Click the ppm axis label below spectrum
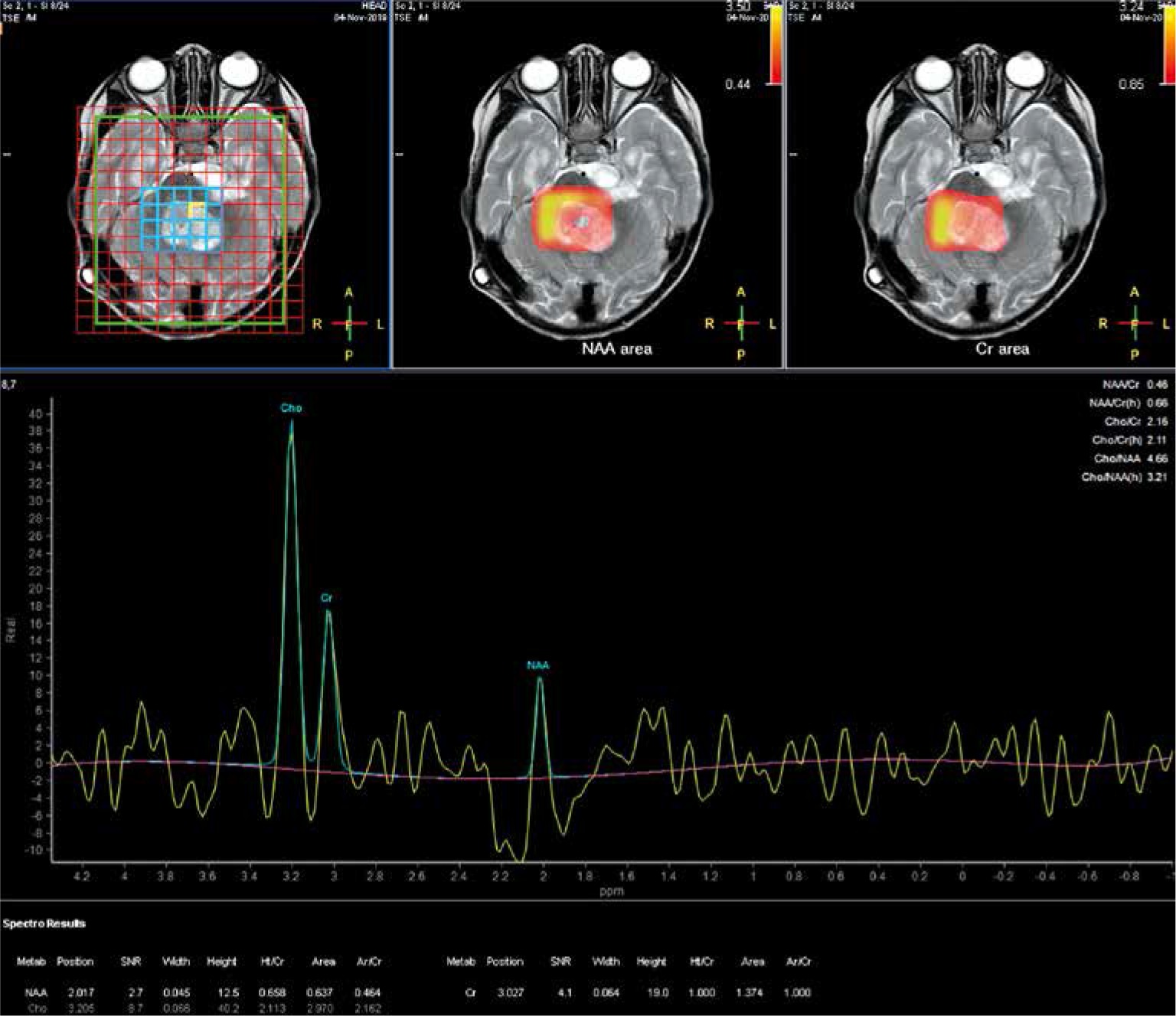1176x1016 pixels. [x=612, y=891]
